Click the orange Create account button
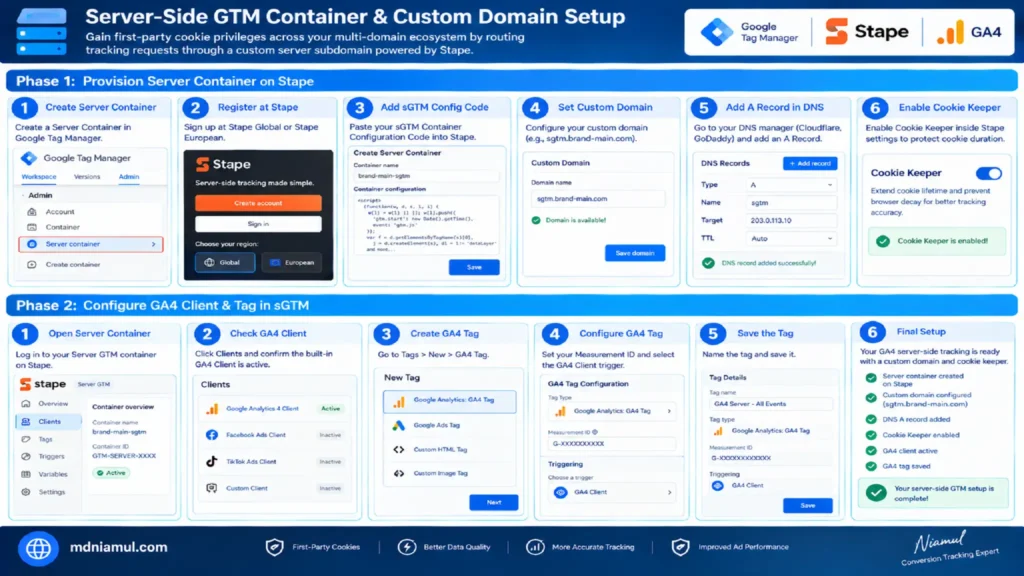 (258, 203)
